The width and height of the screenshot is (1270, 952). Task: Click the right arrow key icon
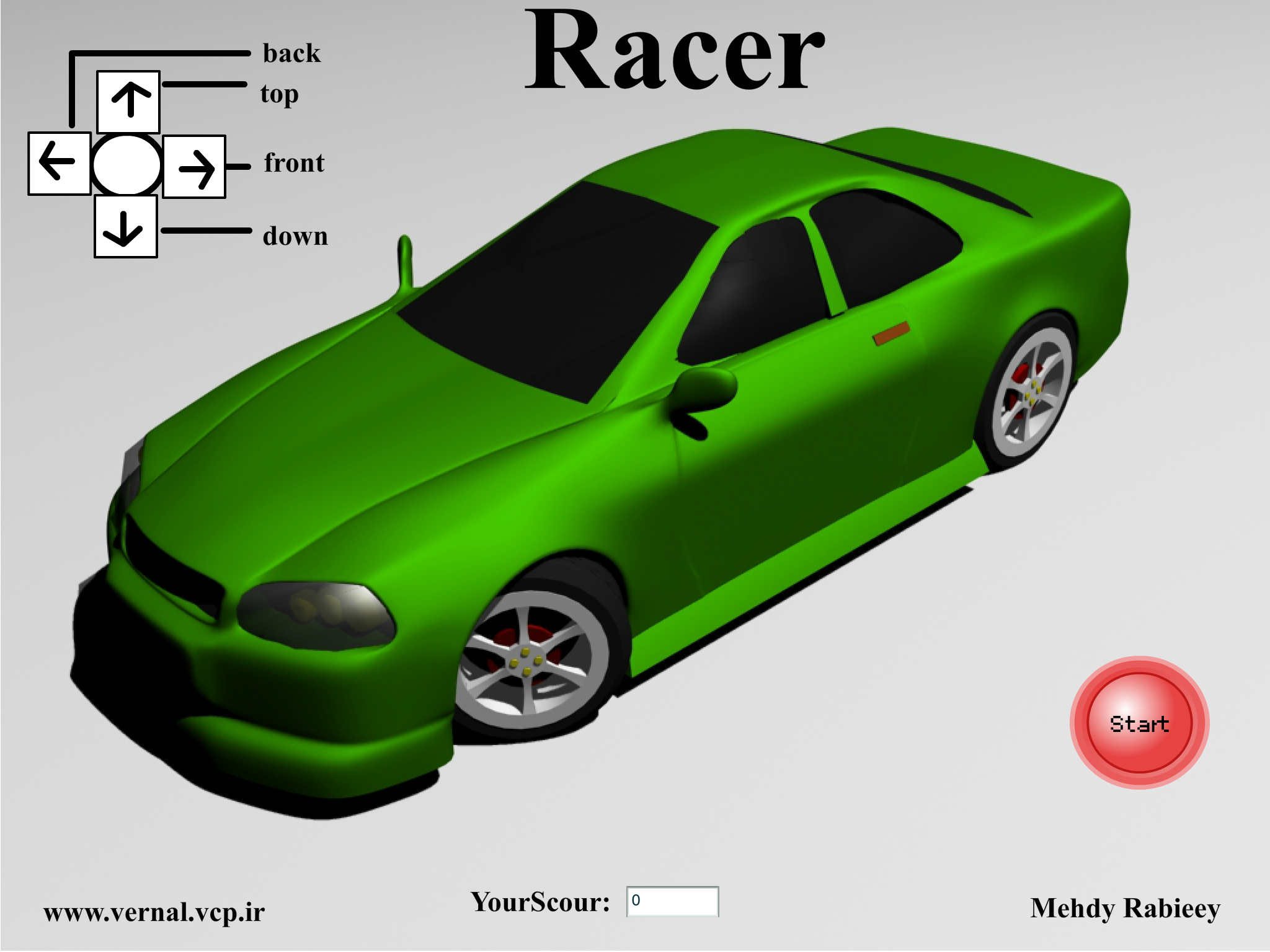click(194, 167)
